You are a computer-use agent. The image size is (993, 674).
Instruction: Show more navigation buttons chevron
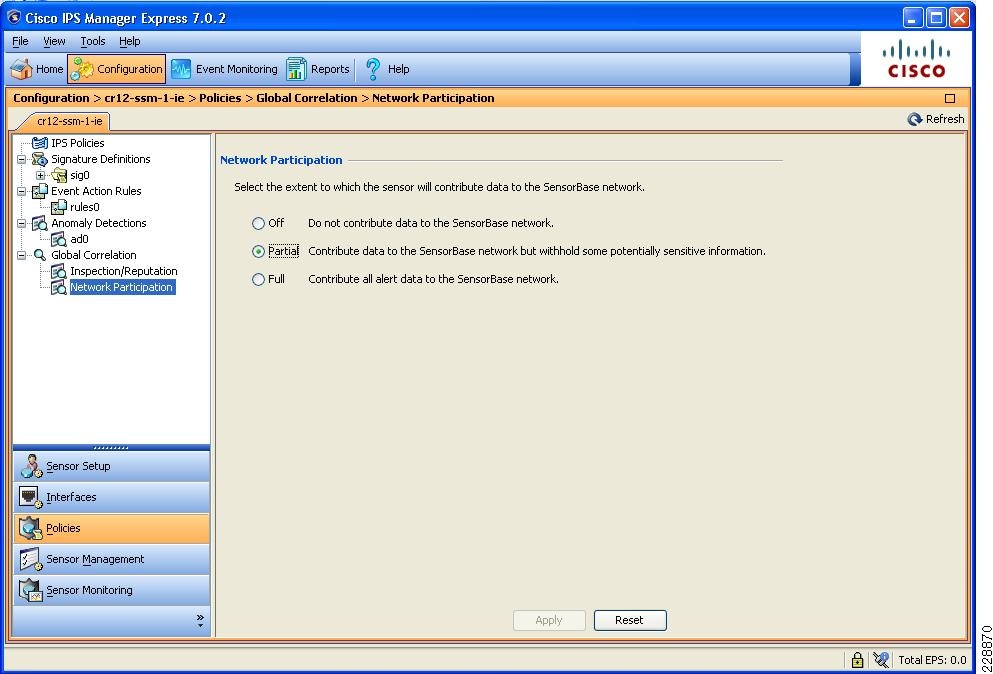click(200, 621)
